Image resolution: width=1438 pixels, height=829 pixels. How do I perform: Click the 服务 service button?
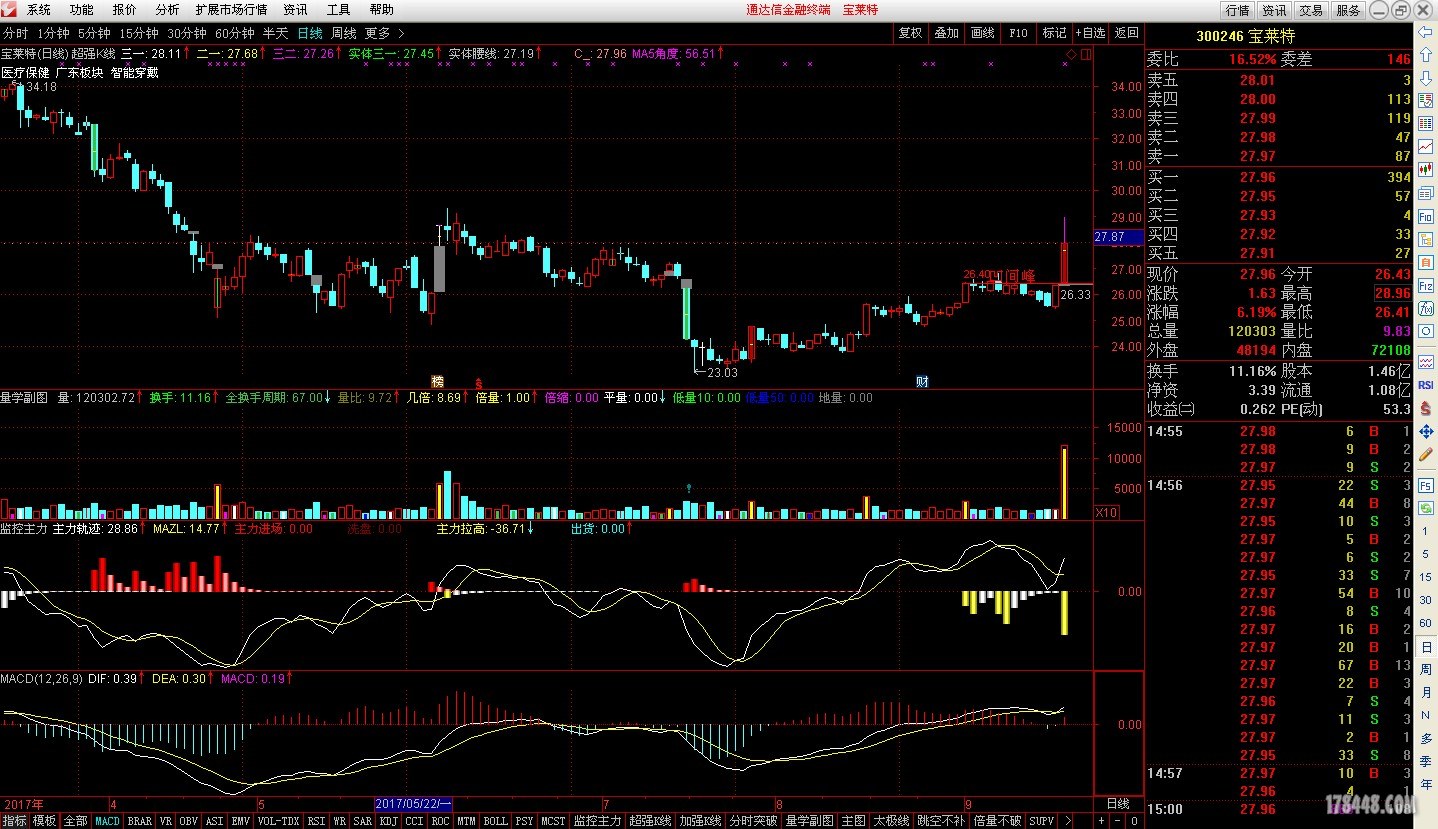click(1348, 10)
